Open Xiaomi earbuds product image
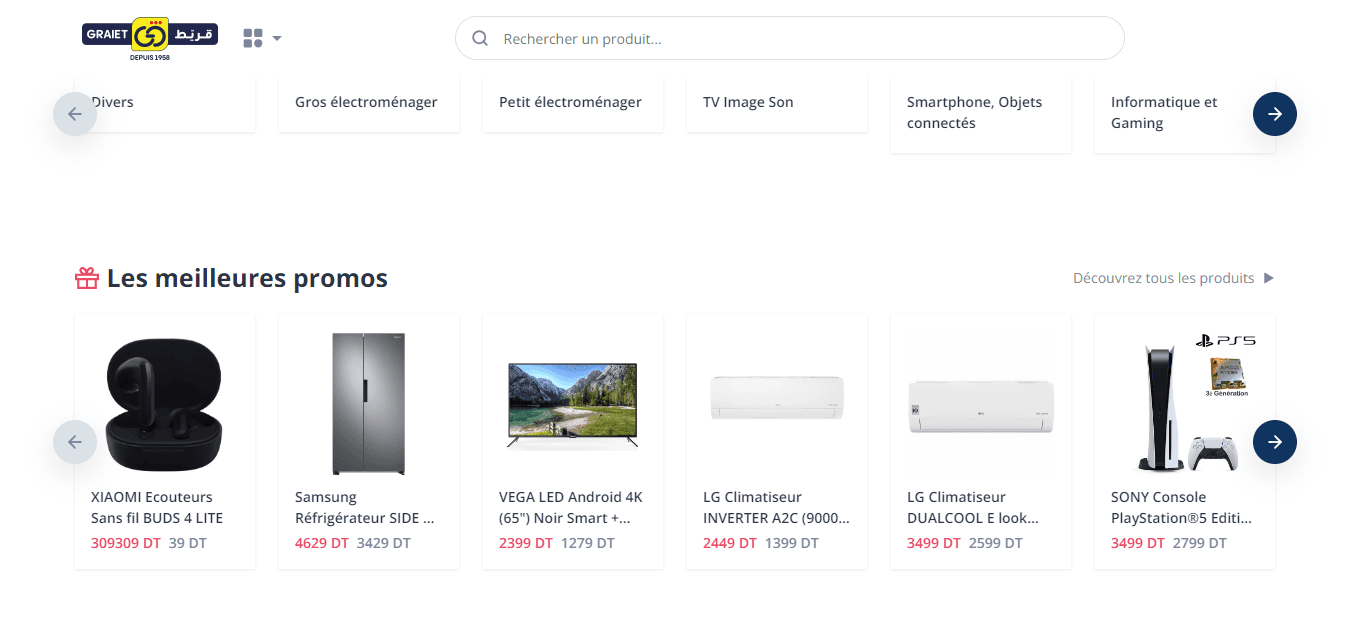The height and width of the screenshot is (626, 1347). pyautogui.click(x=164, y=404)
